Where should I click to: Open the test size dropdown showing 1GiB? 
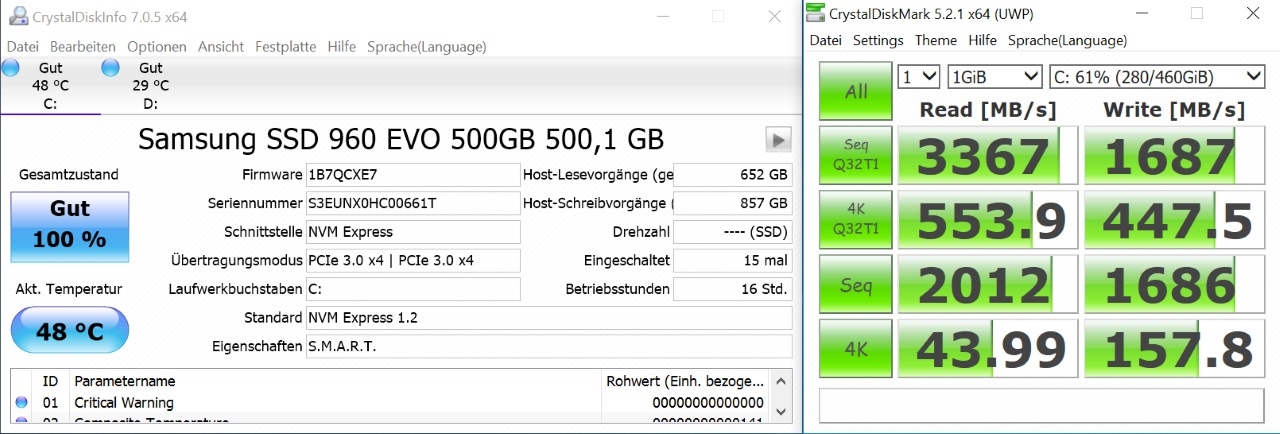995,76
